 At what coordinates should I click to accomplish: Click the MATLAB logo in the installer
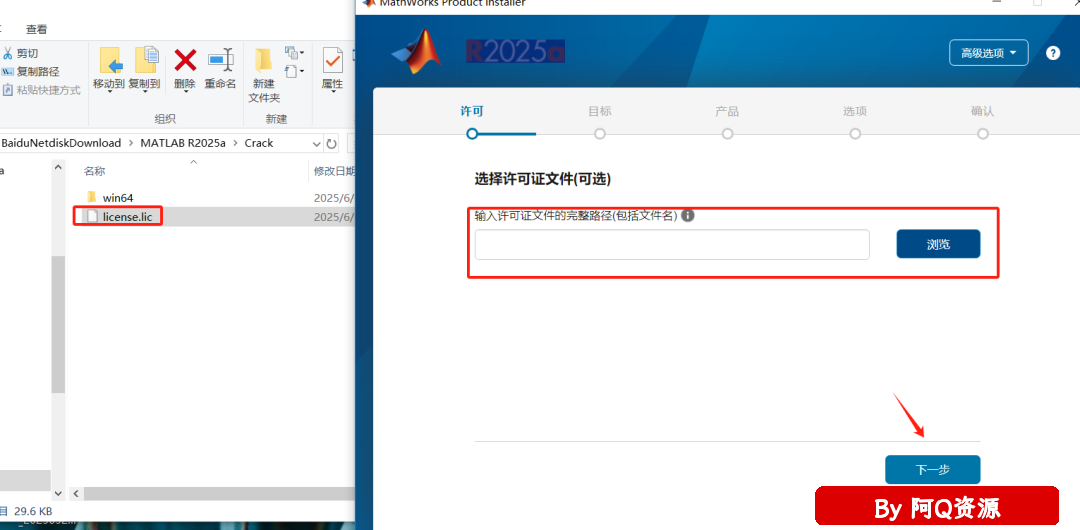(x=417, y=51)
